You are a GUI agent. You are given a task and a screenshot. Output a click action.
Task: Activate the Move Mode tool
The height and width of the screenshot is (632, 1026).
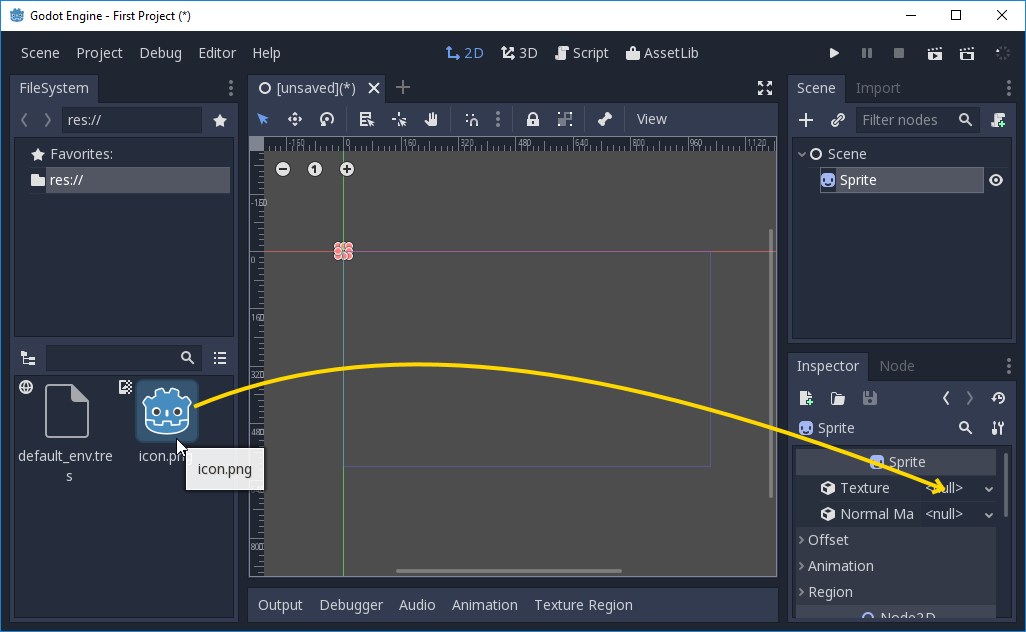(x=295, y=119)
